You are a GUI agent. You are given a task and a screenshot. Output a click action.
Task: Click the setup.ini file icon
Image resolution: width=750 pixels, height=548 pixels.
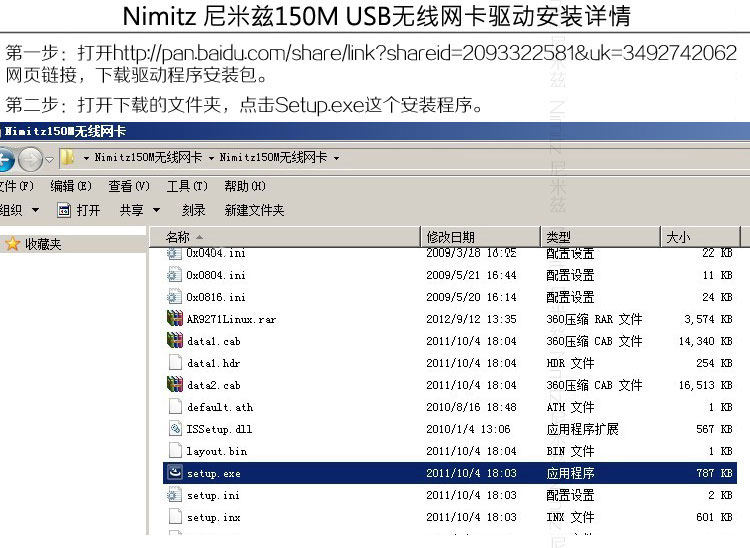coord(174,495)
